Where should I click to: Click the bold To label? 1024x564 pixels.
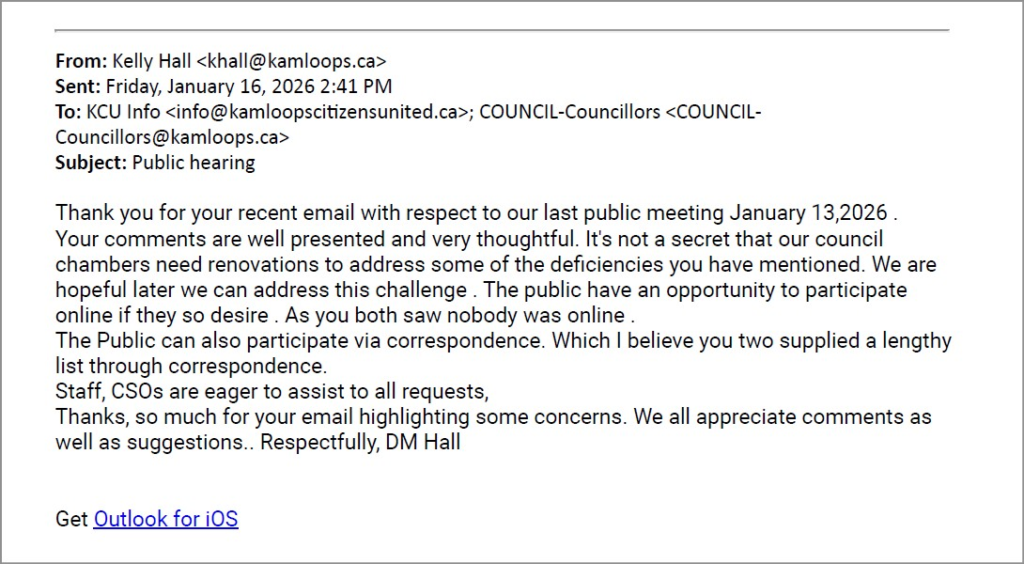[68, 112]
